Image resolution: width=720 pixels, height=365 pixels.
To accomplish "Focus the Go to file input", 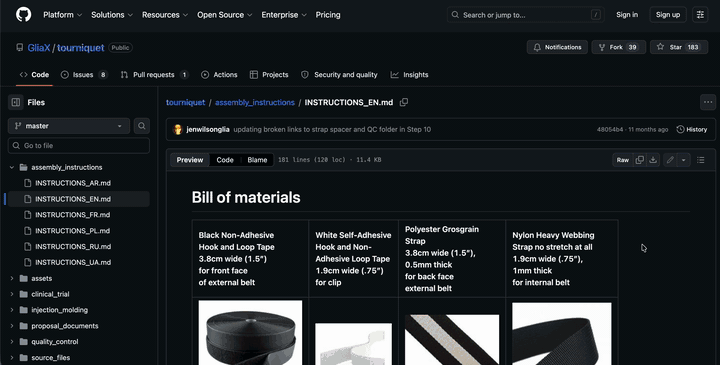I will 79,146.
